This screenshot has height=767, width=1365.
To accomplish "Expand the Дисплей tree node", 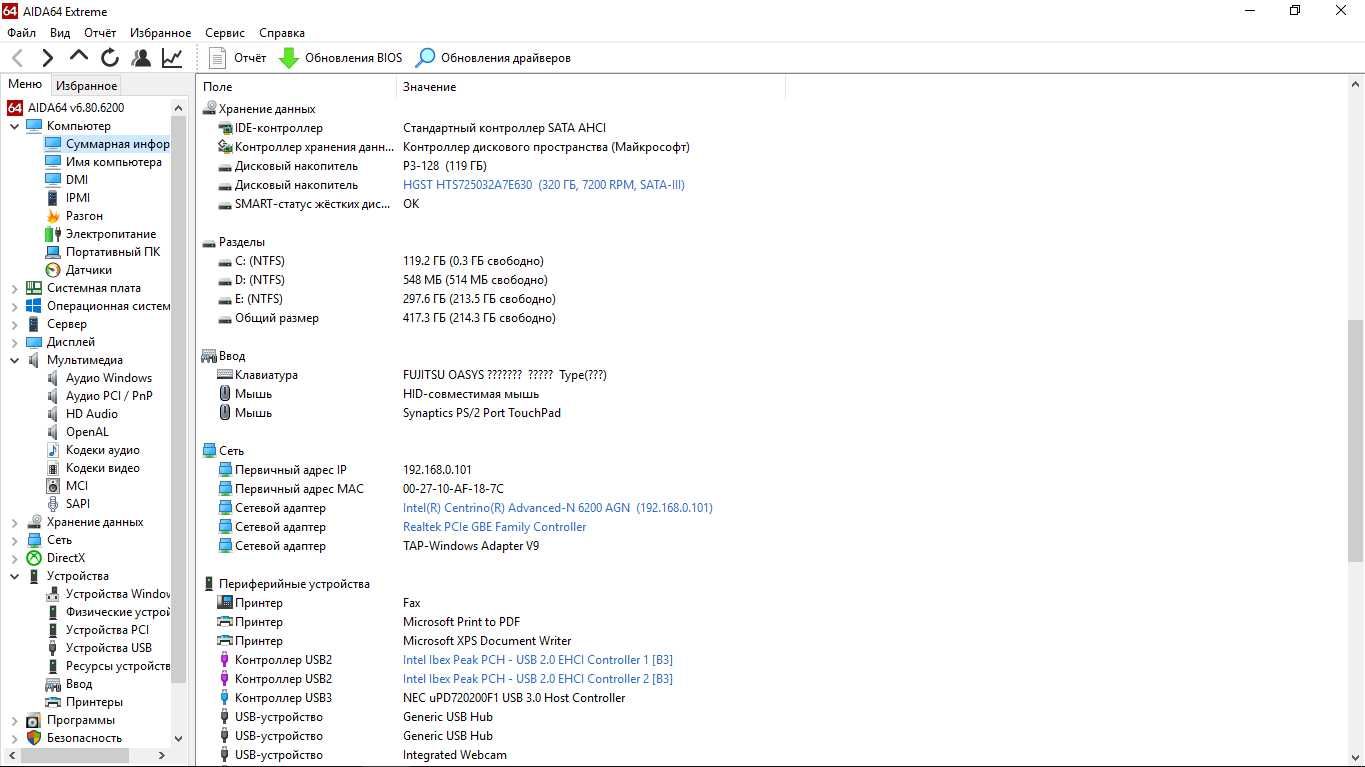I will pos(15,342).
